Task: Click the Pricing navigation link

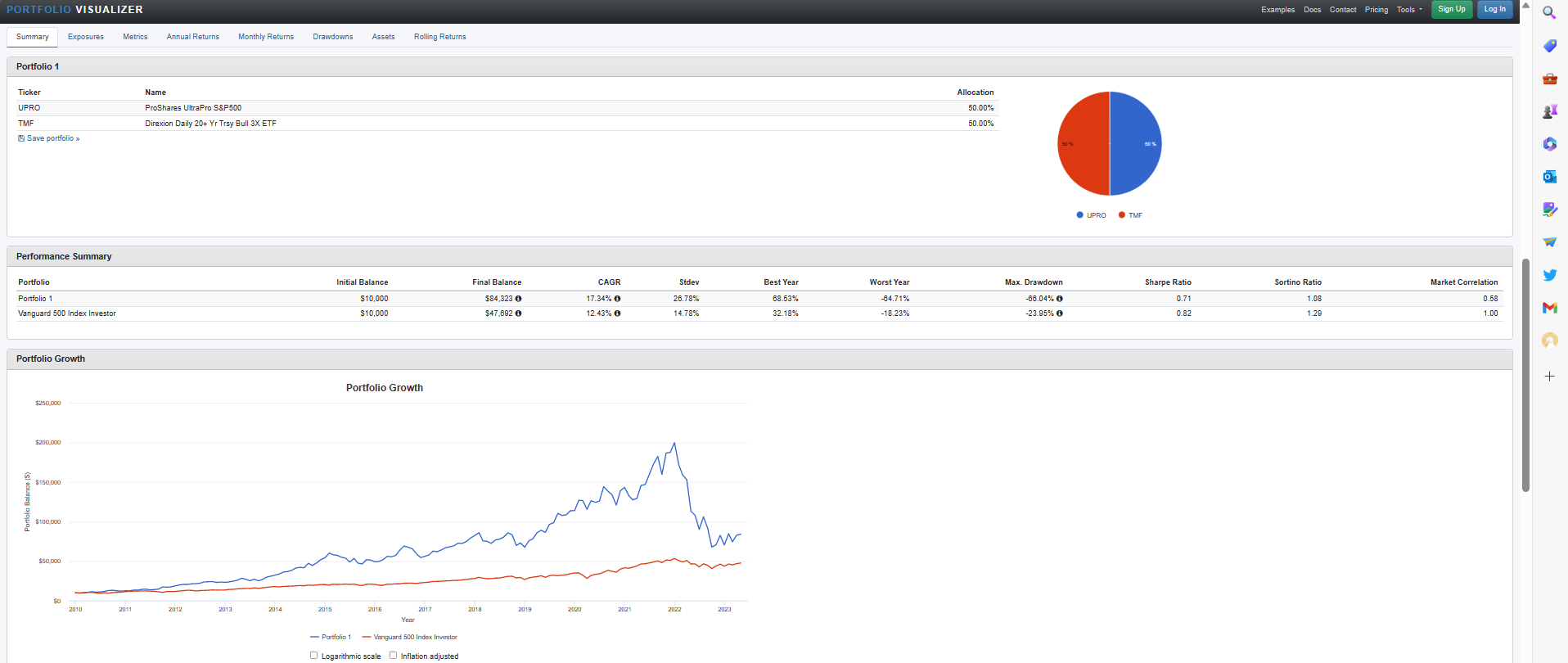Action: 1377,10
